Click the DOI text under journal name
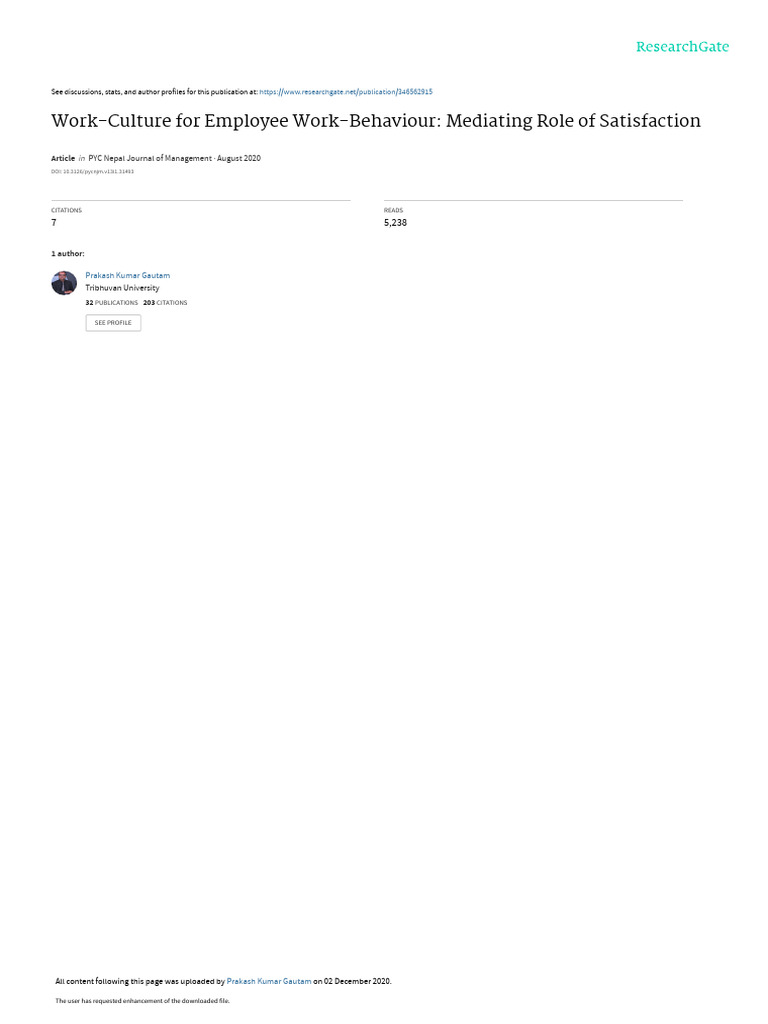The width and height of the screenshot is (768, 1024). 92,172
